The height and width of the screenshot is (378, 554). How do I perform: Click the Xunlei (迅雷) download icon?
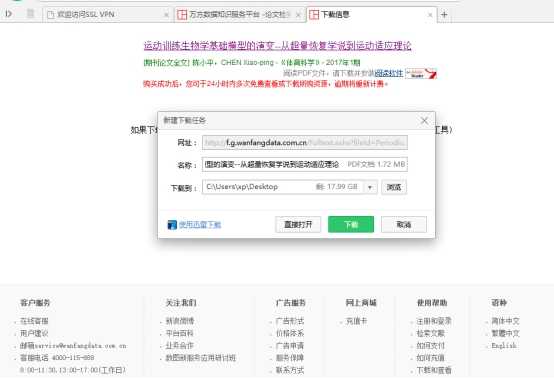[x=172, y=225]
